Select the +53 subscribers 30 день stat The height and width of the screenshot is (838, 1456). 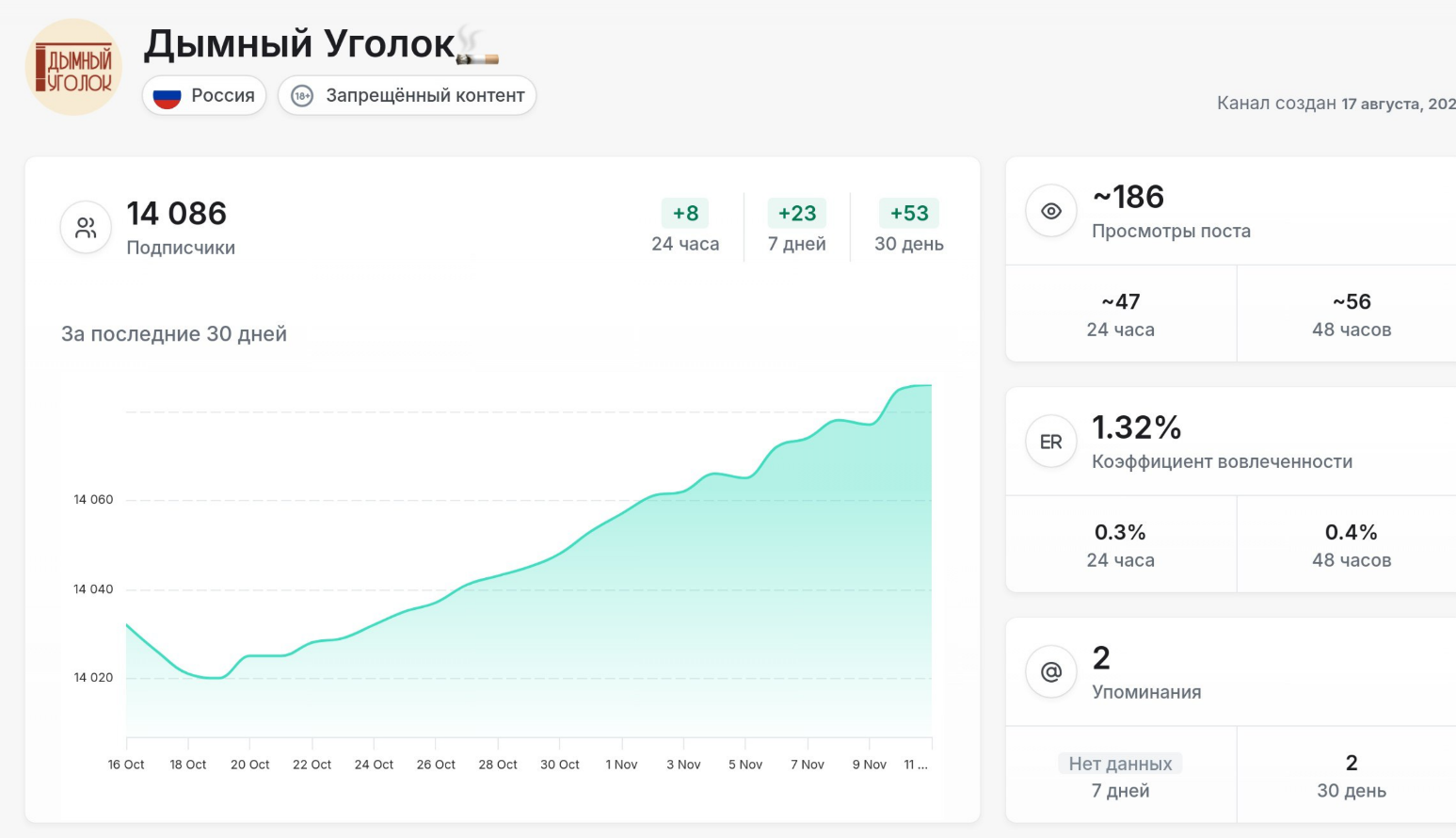pos(908,227)
